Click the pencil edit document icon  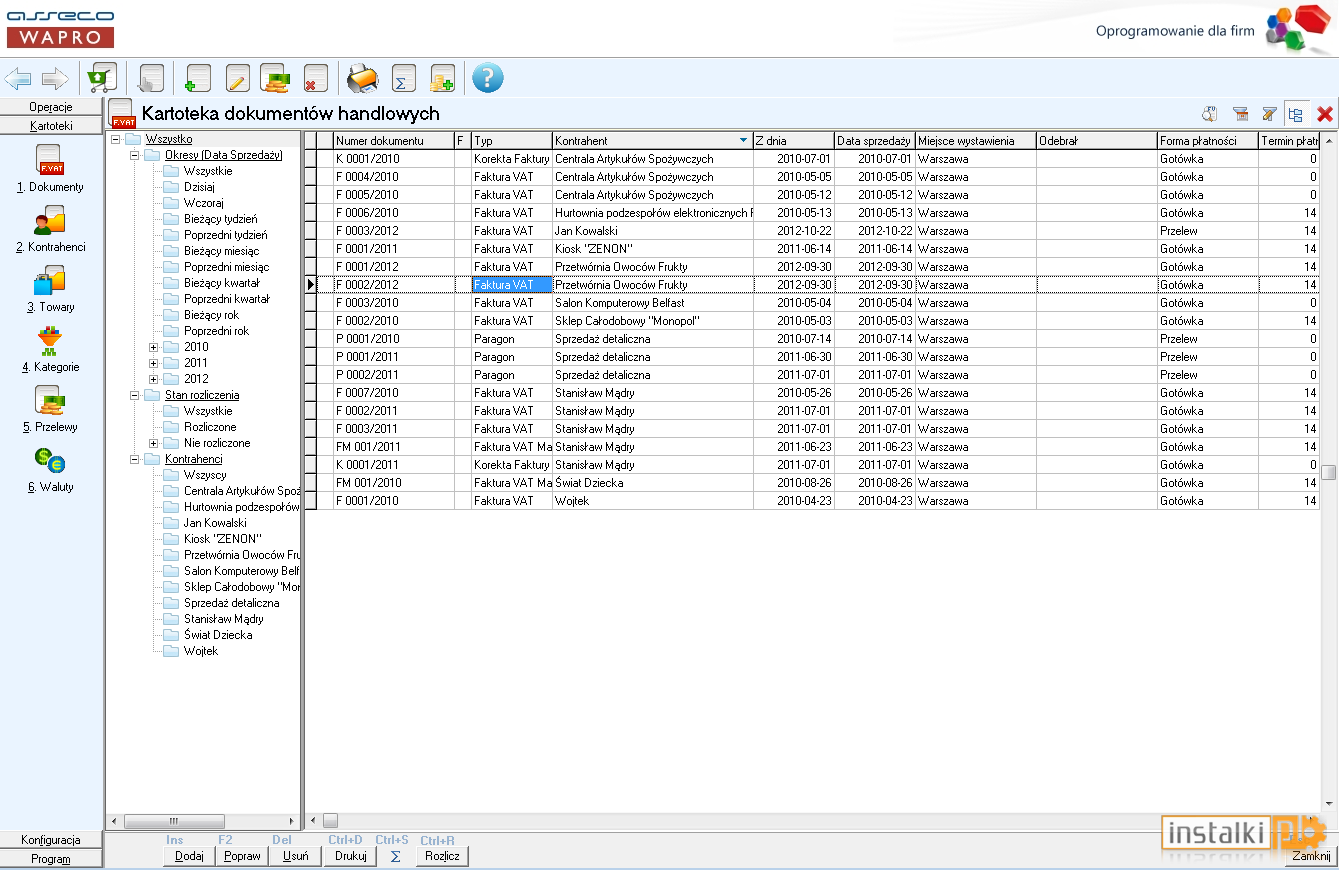tap(237, 78)
